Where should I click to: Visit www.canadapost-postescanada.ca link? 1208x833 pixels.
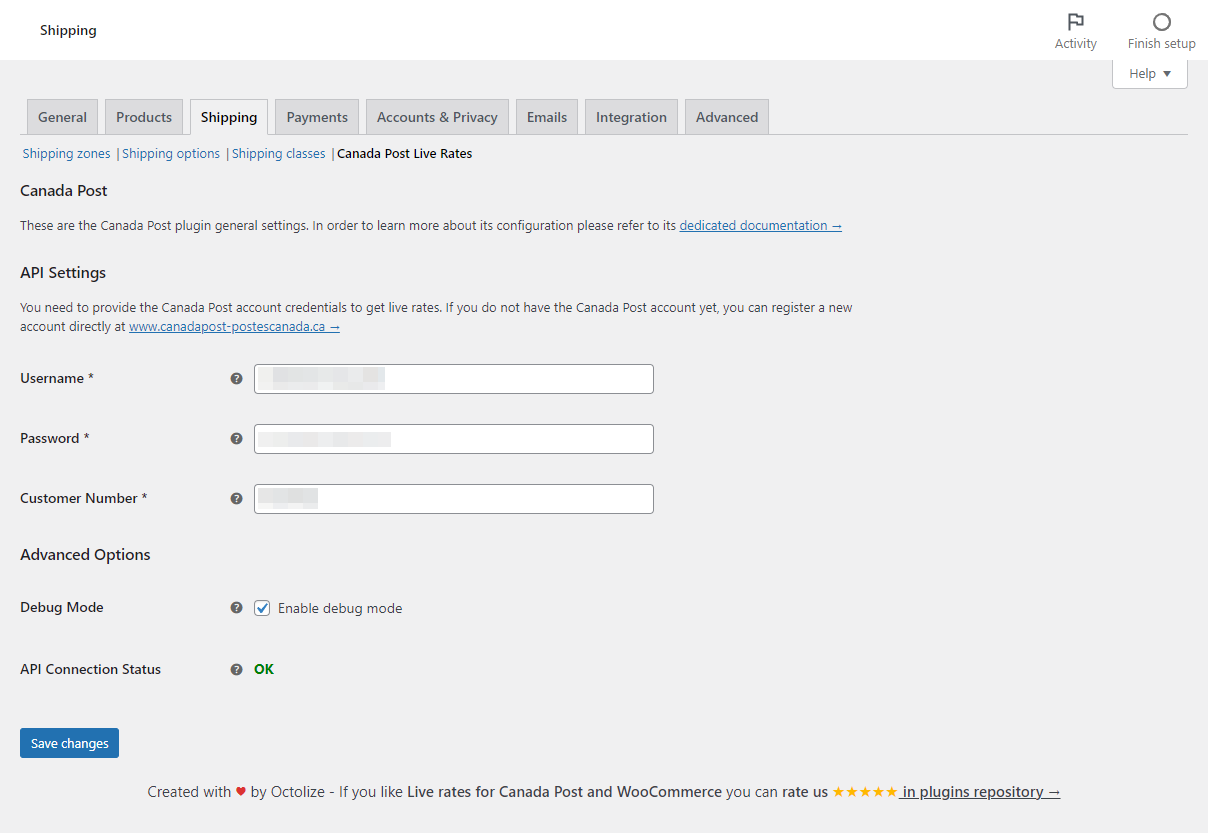[x=235, y=327]
